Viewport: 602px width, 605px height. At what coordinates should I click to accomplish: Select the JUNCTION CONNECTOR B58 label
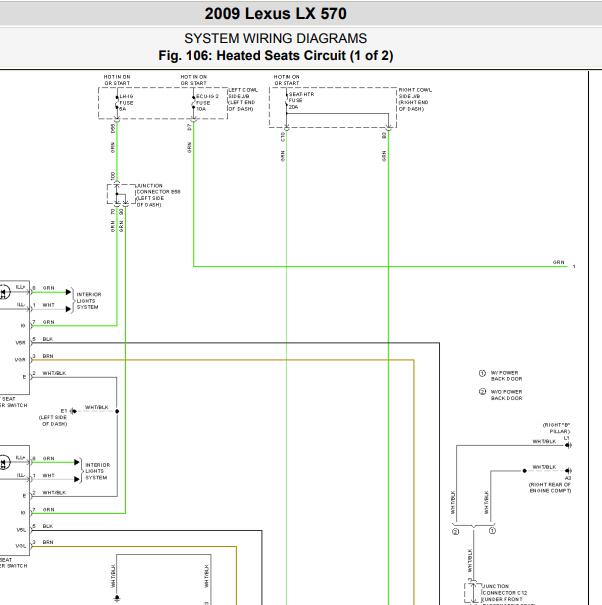158,195
